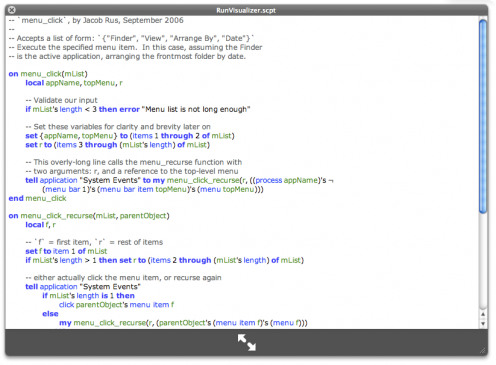496x365 pixels.
Task: Click the 'set r to (items 3 through' line
Action: click(x=118, y=145)
